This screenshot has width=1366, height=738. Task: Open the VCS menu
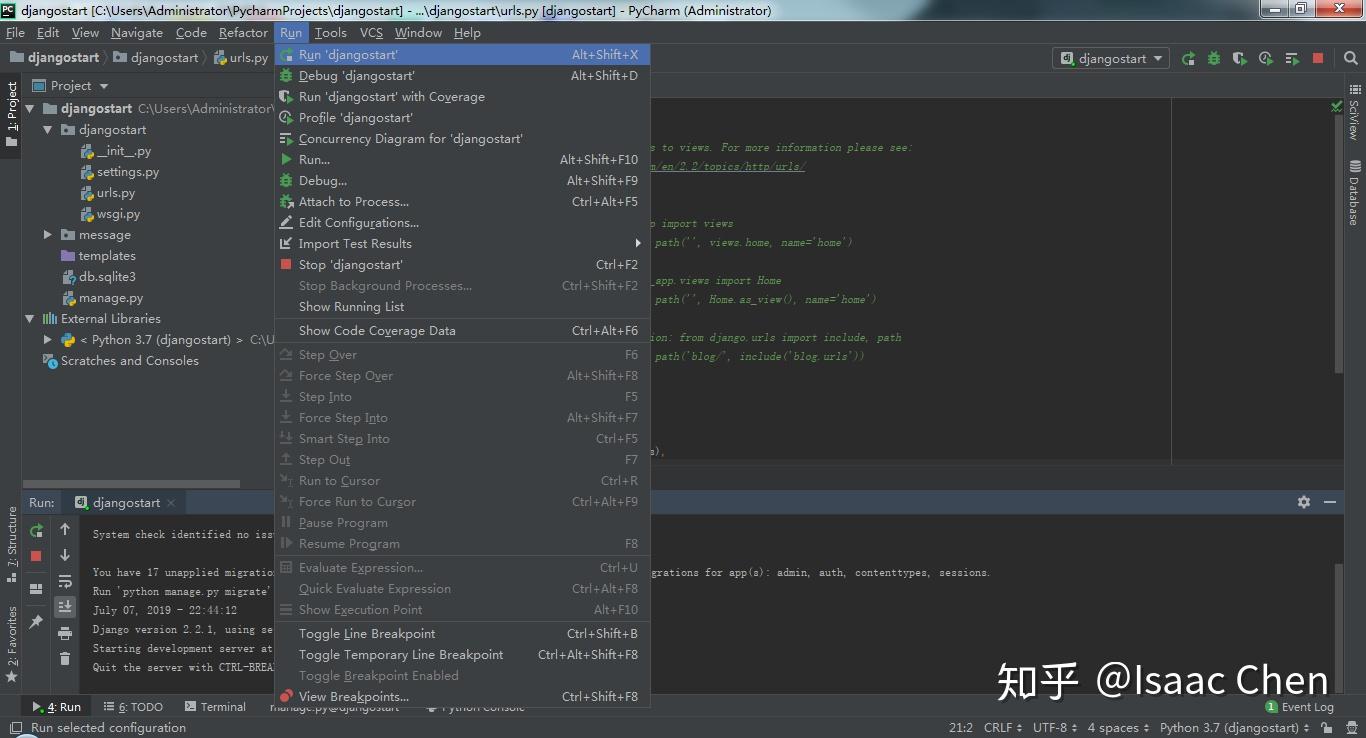[370, 32]
